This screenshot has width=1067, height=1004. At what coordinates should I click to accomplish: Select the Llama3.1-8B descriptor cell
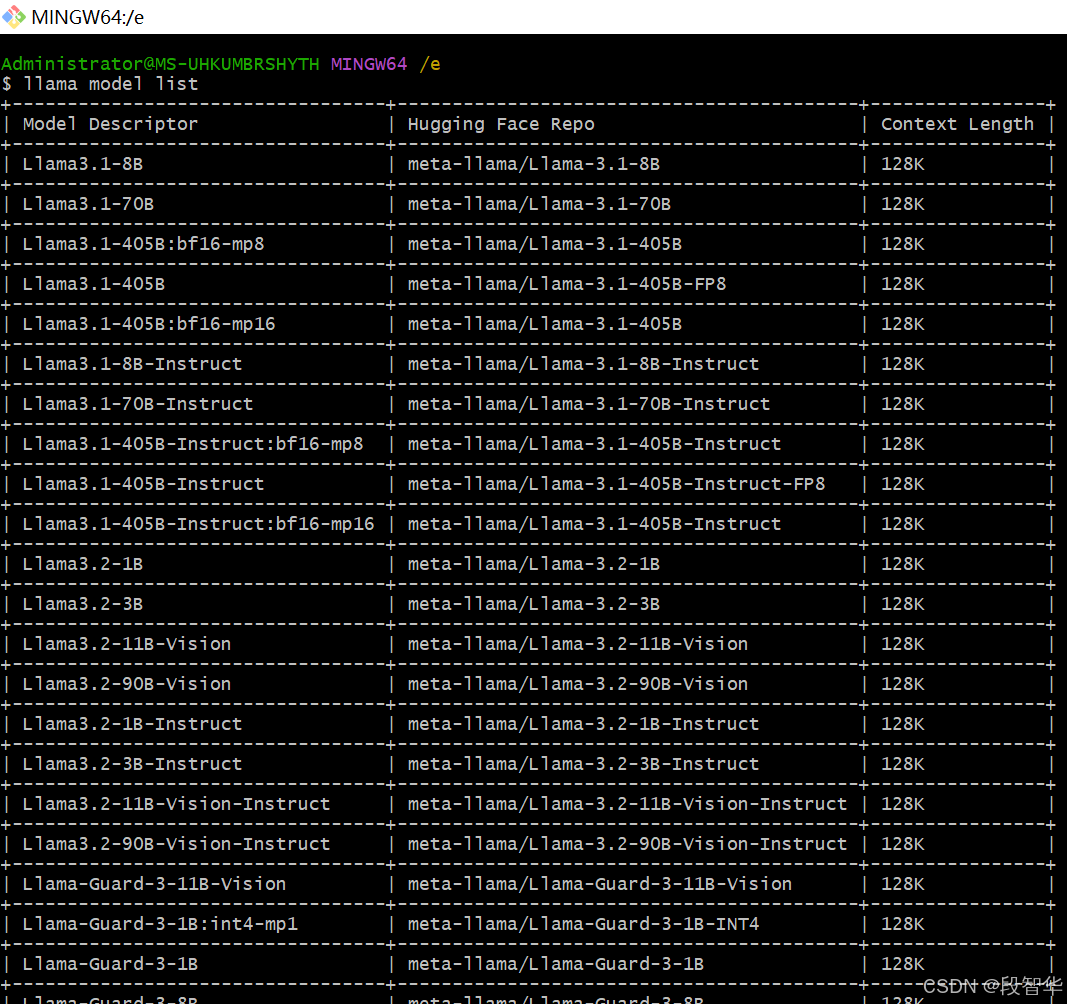click(x=82, y=164)
